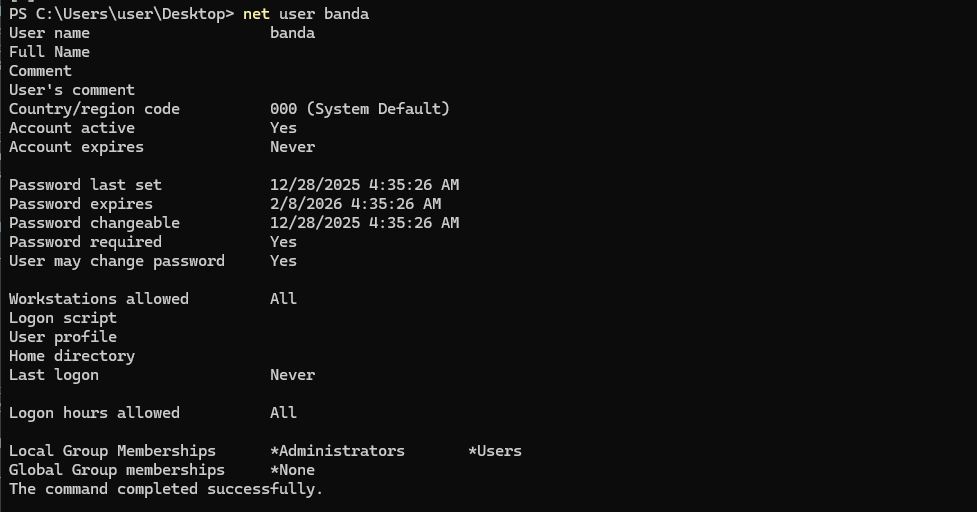Screen dimensions: 977x512
Task: Click the 'net' command word in the prompt
Action: [x=256, y=14]
